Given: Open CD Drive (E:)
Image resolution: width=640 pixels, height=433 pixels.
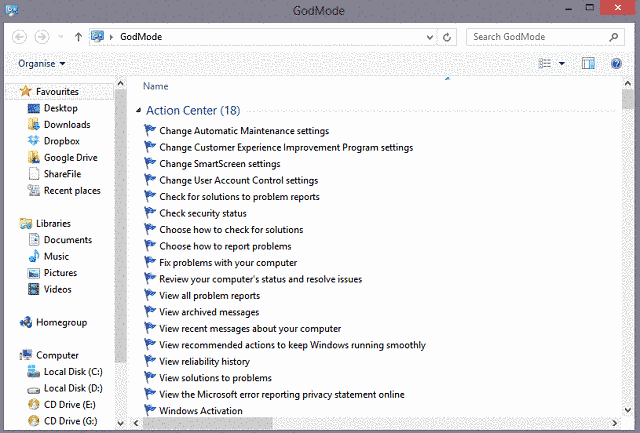Looking at the screenshot, I should [x=69, y=405].
